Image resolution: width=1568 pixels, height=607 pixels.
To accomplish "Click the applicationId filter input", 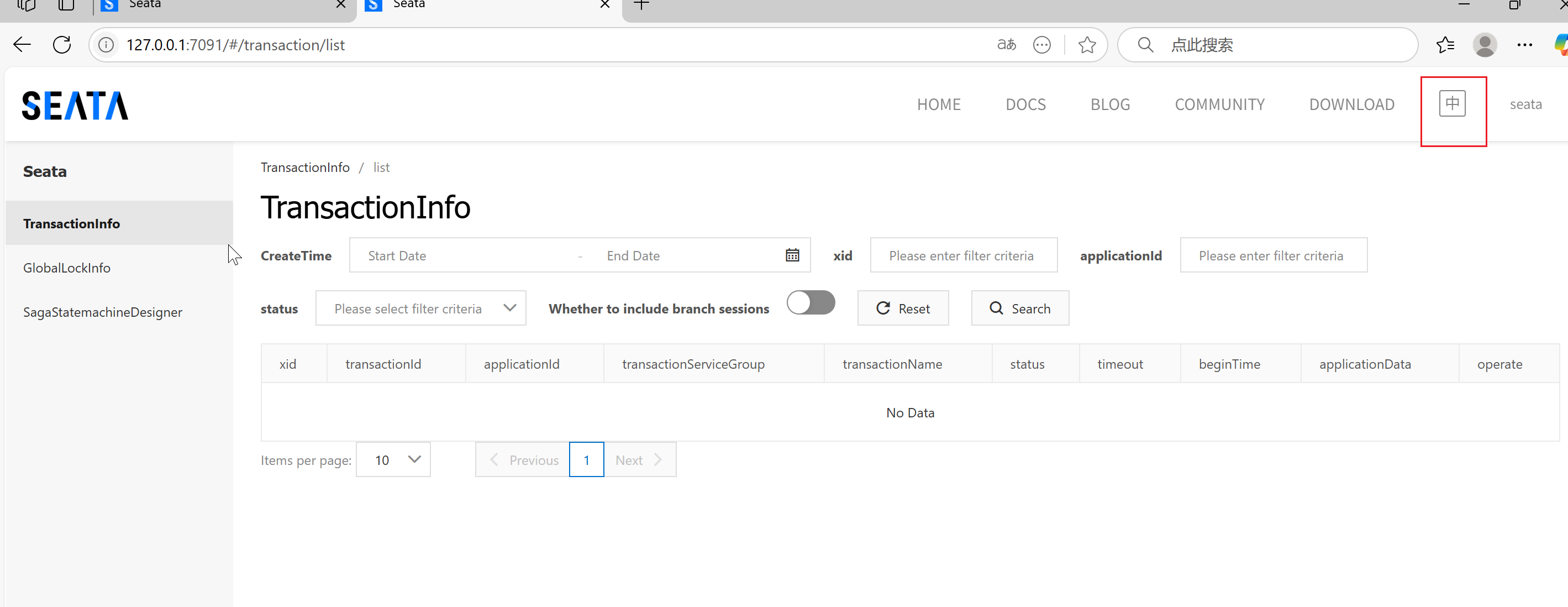I will pyautogui.click(x=1274, y=255).
